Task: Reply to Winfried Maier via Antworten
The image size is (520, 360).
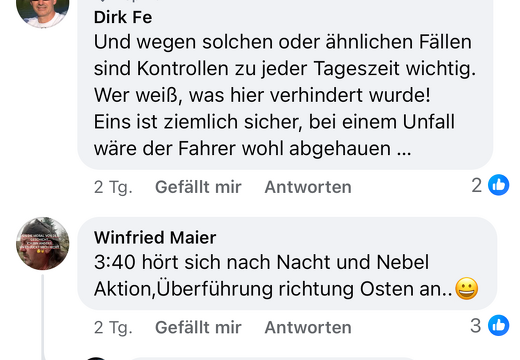Action: (308, 327)
